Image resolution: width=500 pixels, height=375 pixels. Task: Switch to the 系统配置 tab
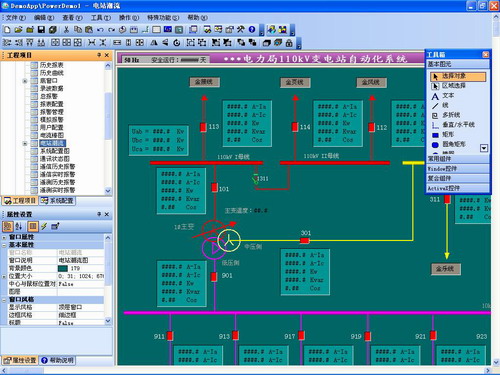[58, 201]
